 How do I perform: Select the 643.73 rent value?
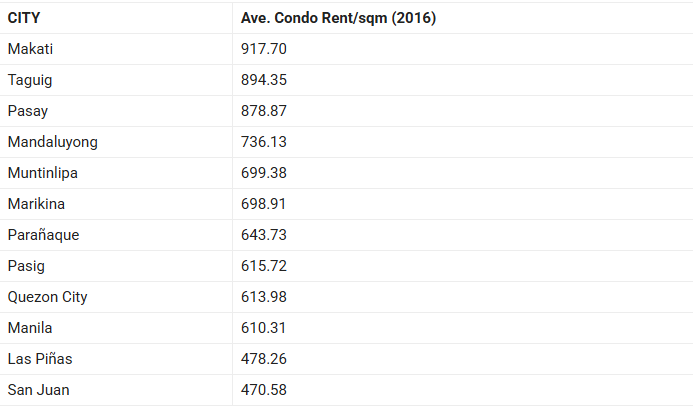(x=264, y=235)
